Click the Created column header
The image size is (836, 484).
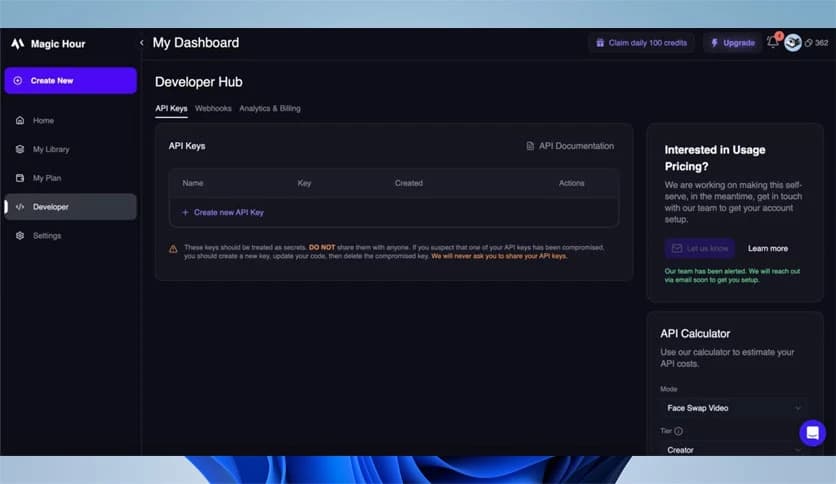tap(409, 183)
